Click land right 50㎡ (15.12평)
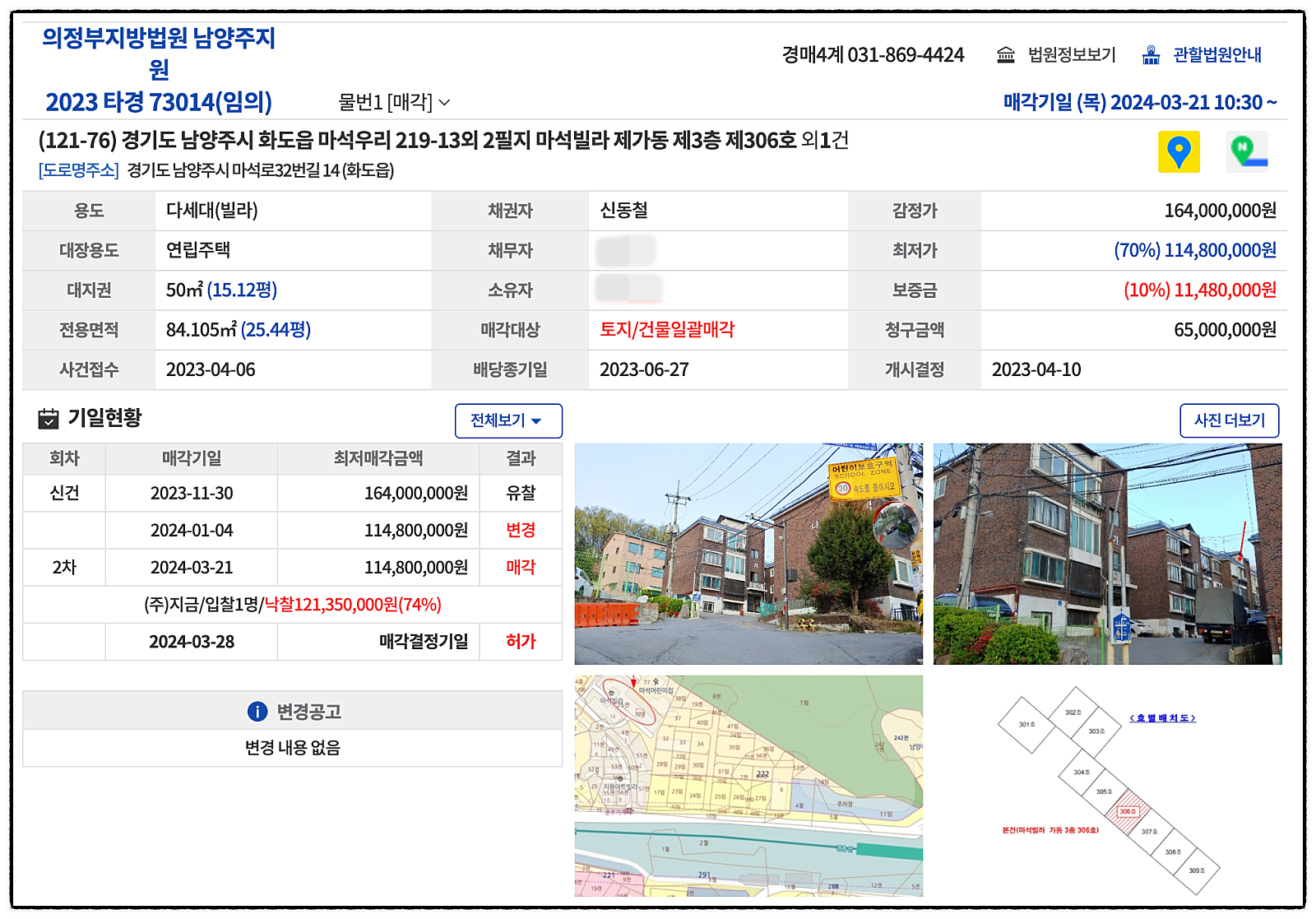Viewport: 1316px width, 919px height. pyautogui.click(x=222, y=290)
